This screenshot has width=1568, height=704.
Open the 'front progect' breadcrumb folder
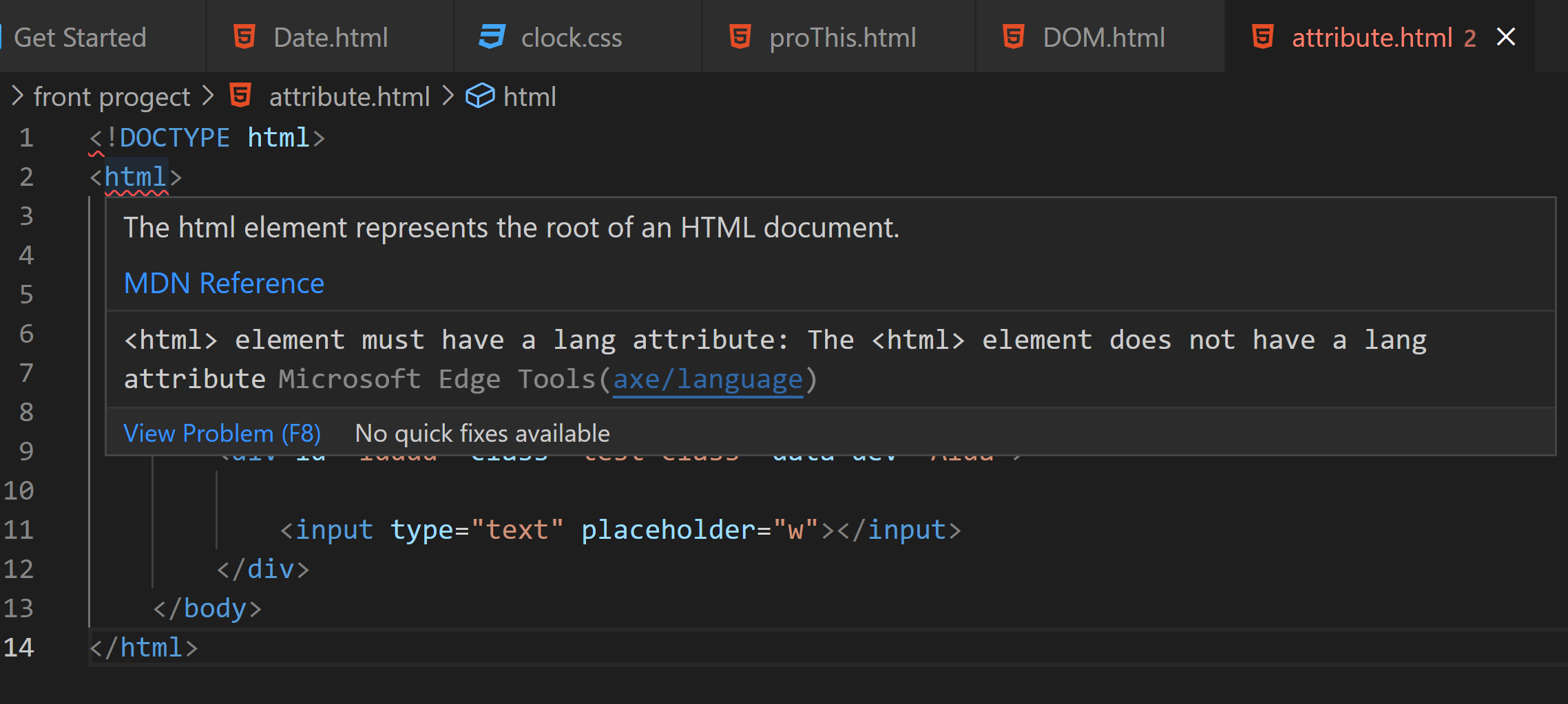[x=112, y=97]
